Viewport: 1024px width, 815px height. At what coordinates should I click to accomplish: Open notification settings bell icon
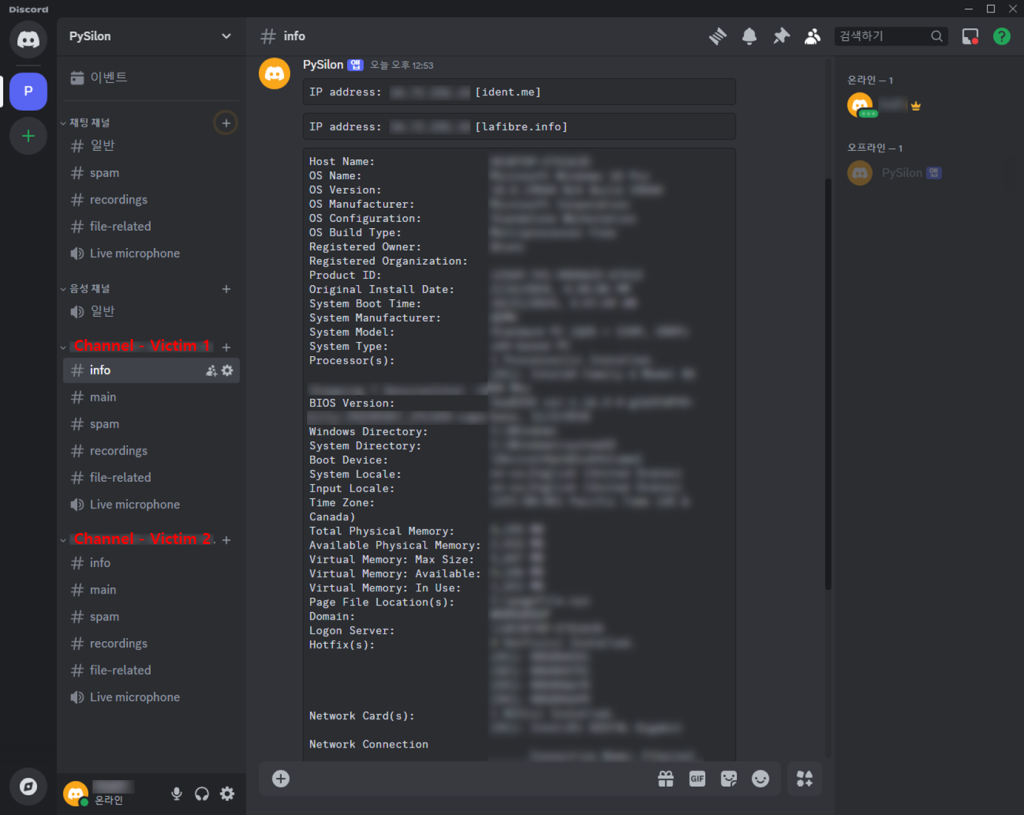point(749,36)
